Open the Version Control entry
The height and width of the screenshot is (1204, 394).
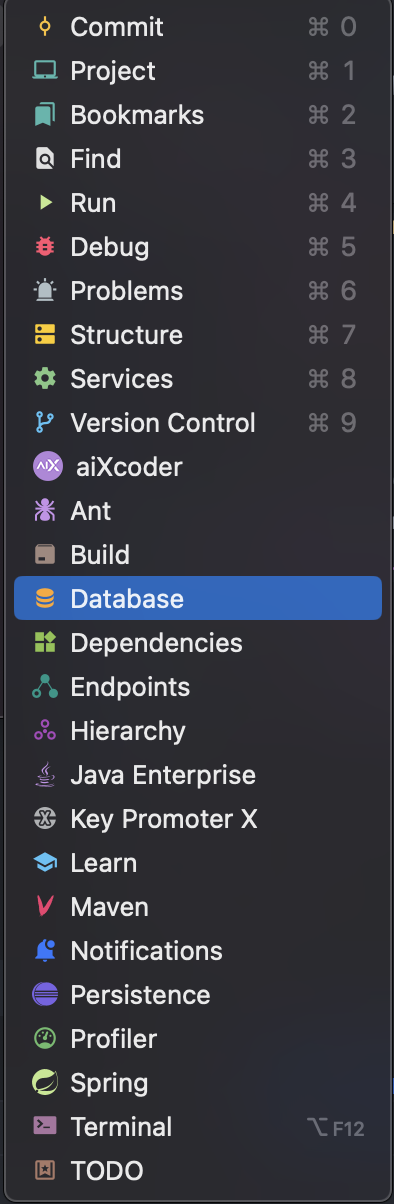[x=198, y=423]
